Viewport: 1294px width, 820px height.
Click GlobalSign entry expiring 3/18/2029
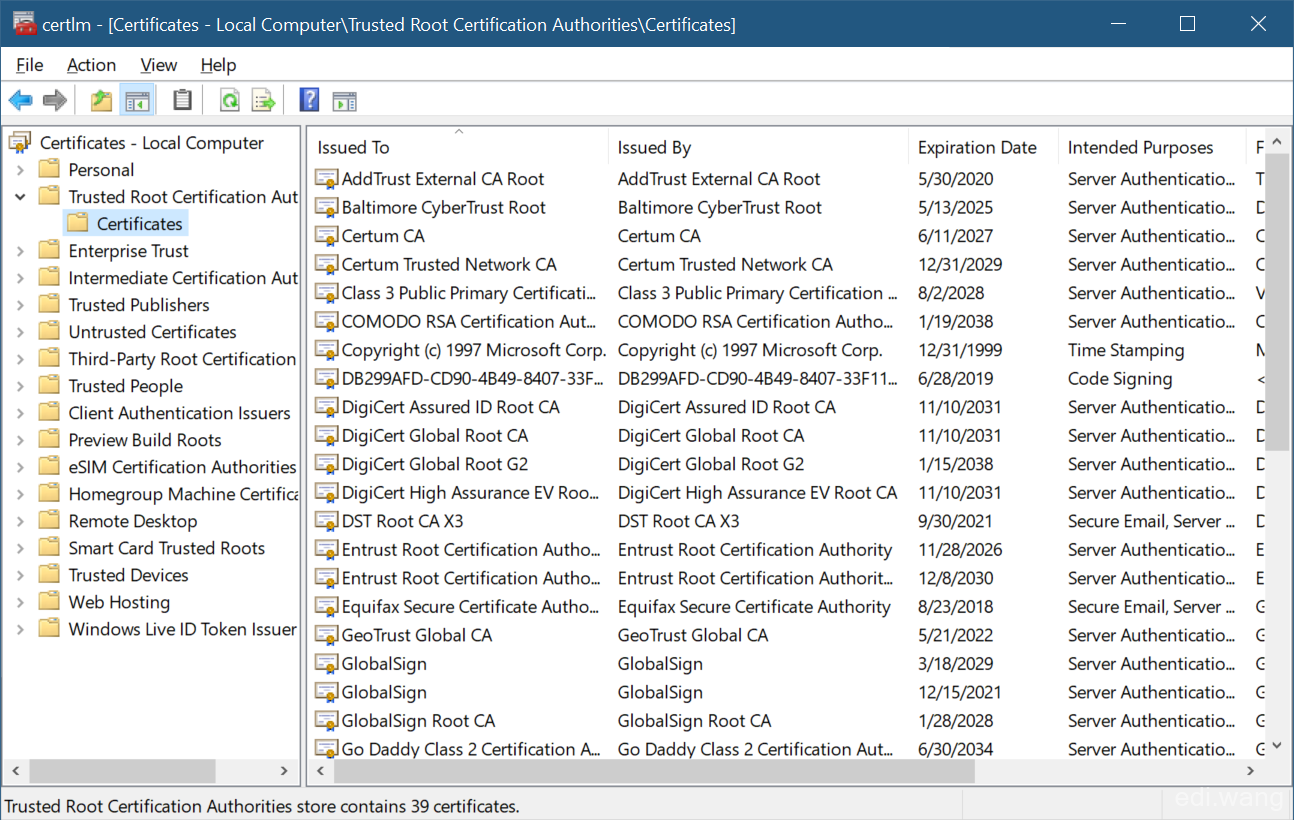click(x=384, y=664)
